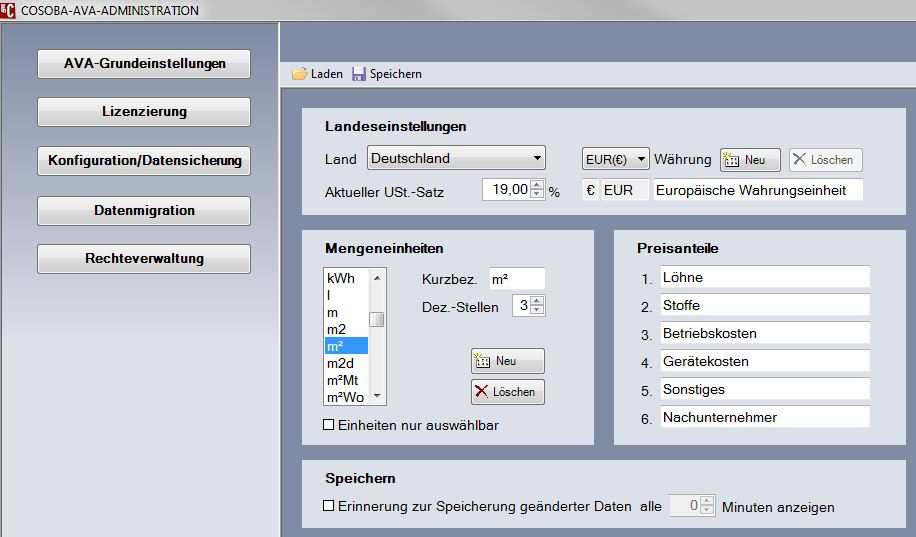Image resolution: width=916 pixels, height=537 pixels.
Task: Decrease Dez.-Stellen value with down arrow
Action: point(537,311)
